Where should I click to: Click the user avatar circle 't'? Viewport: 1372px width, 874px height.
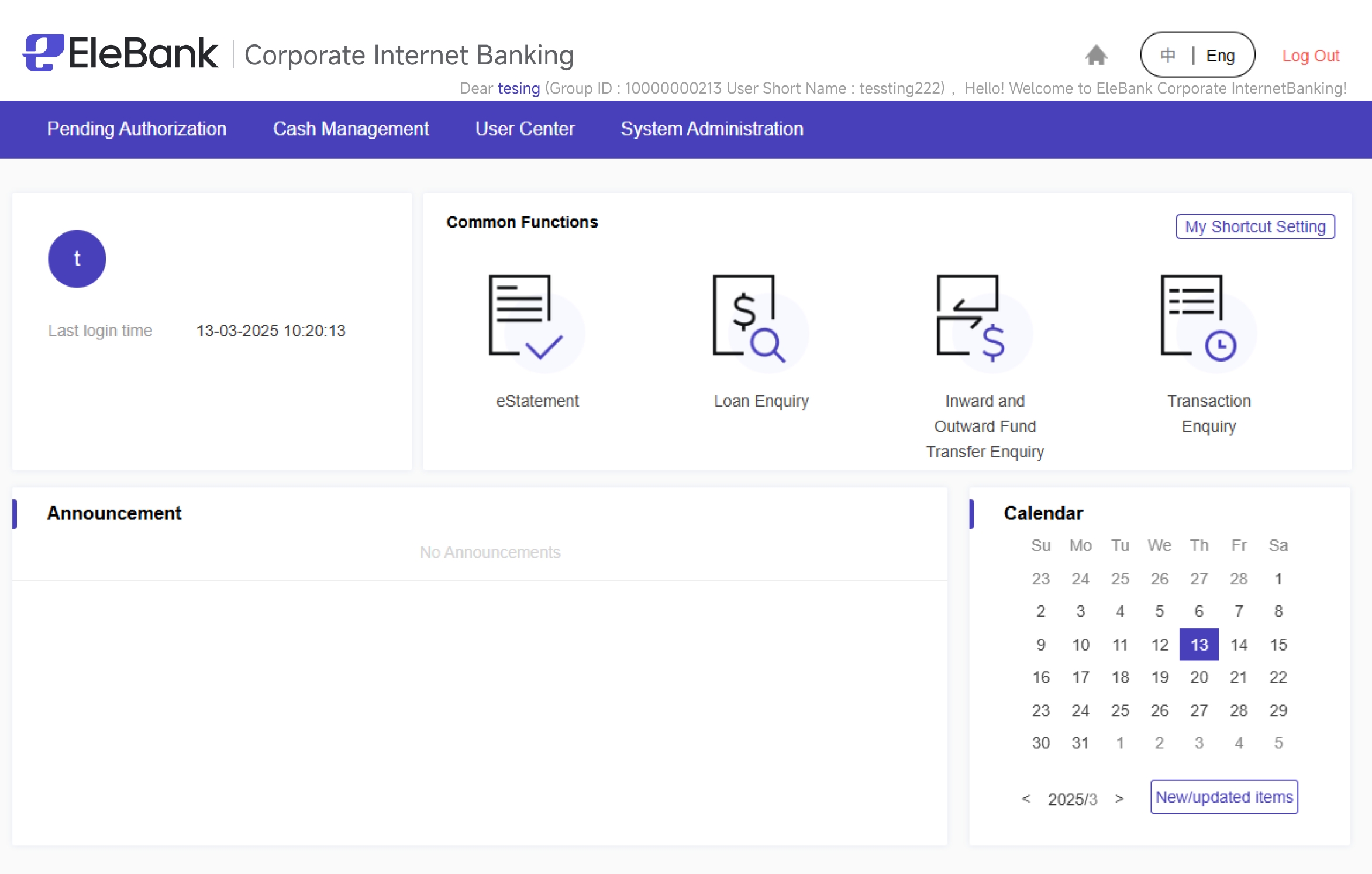[x=77, y=259]
